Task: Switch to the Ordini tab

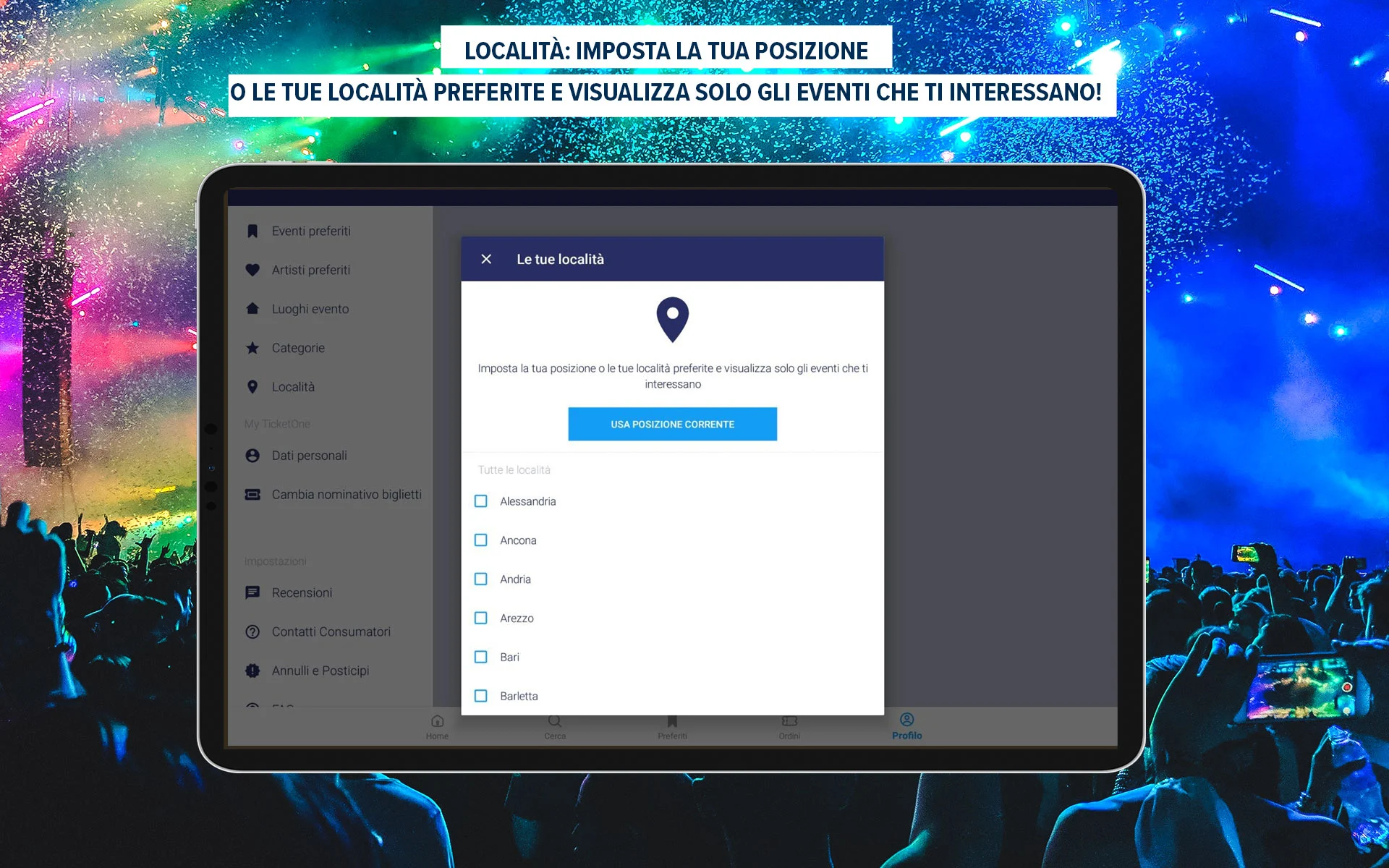Action: click(x=789, y=727)
